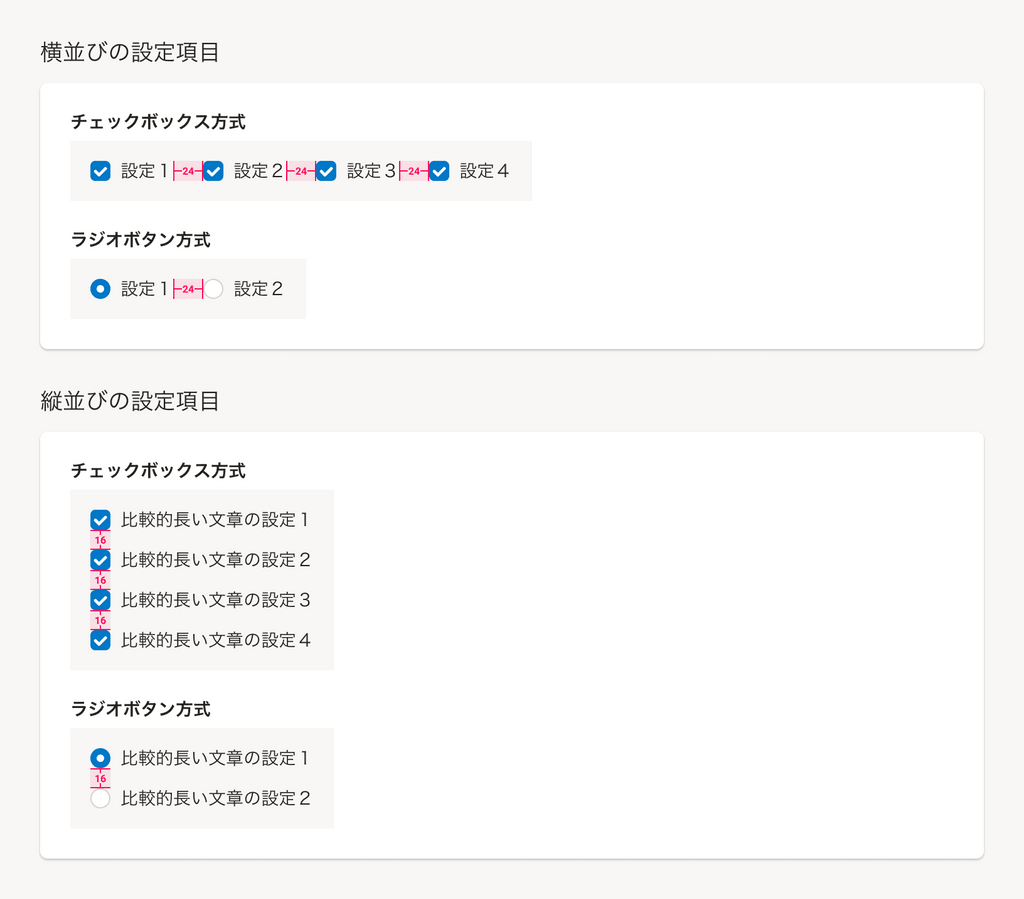The width and height of the screenshot is (1024, 899).
Task: Select the horizontal 設定 1 radio button
Action: coord(100,289)
